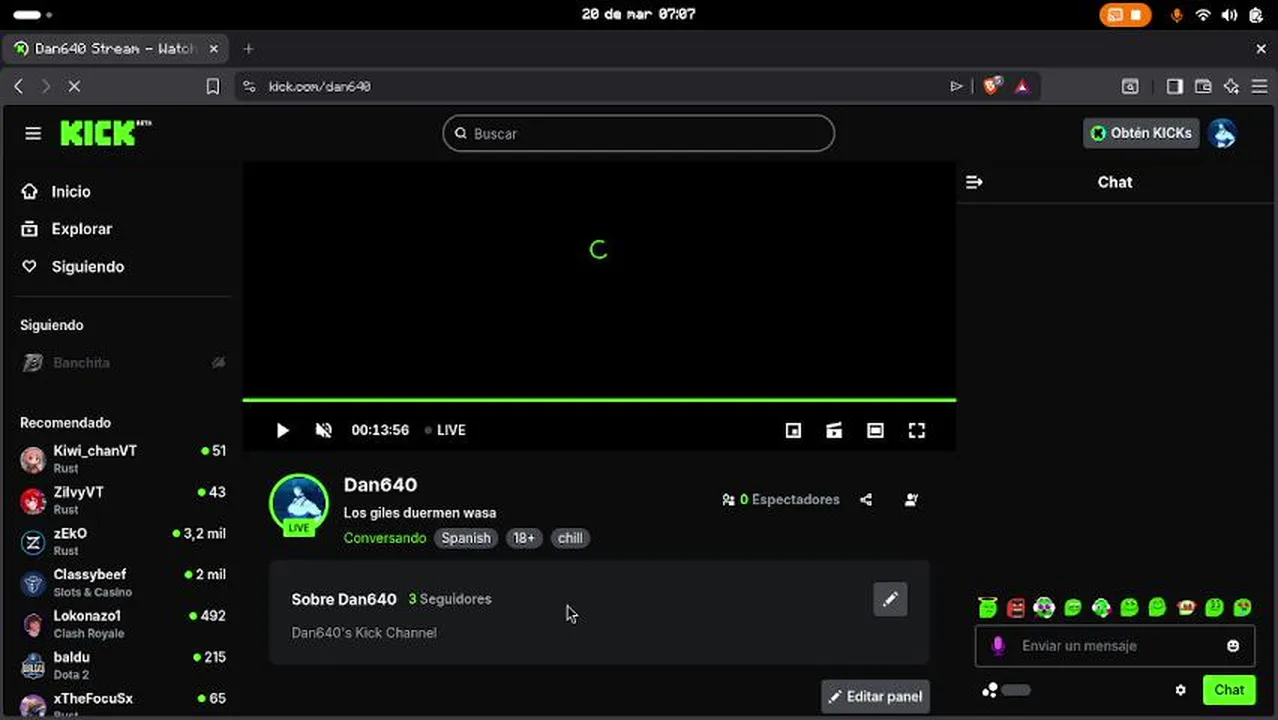Collapse the chat panel icon
The height and width of the screenshot is (720, 1278).
pos(974,182)
